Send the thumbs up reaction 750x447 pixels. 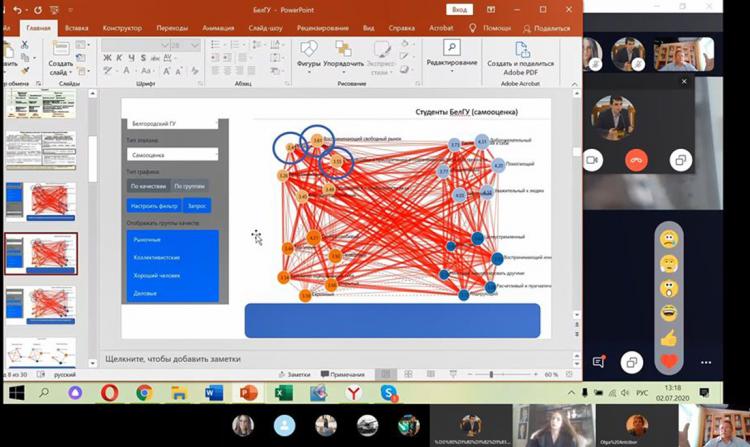point(669,337)
